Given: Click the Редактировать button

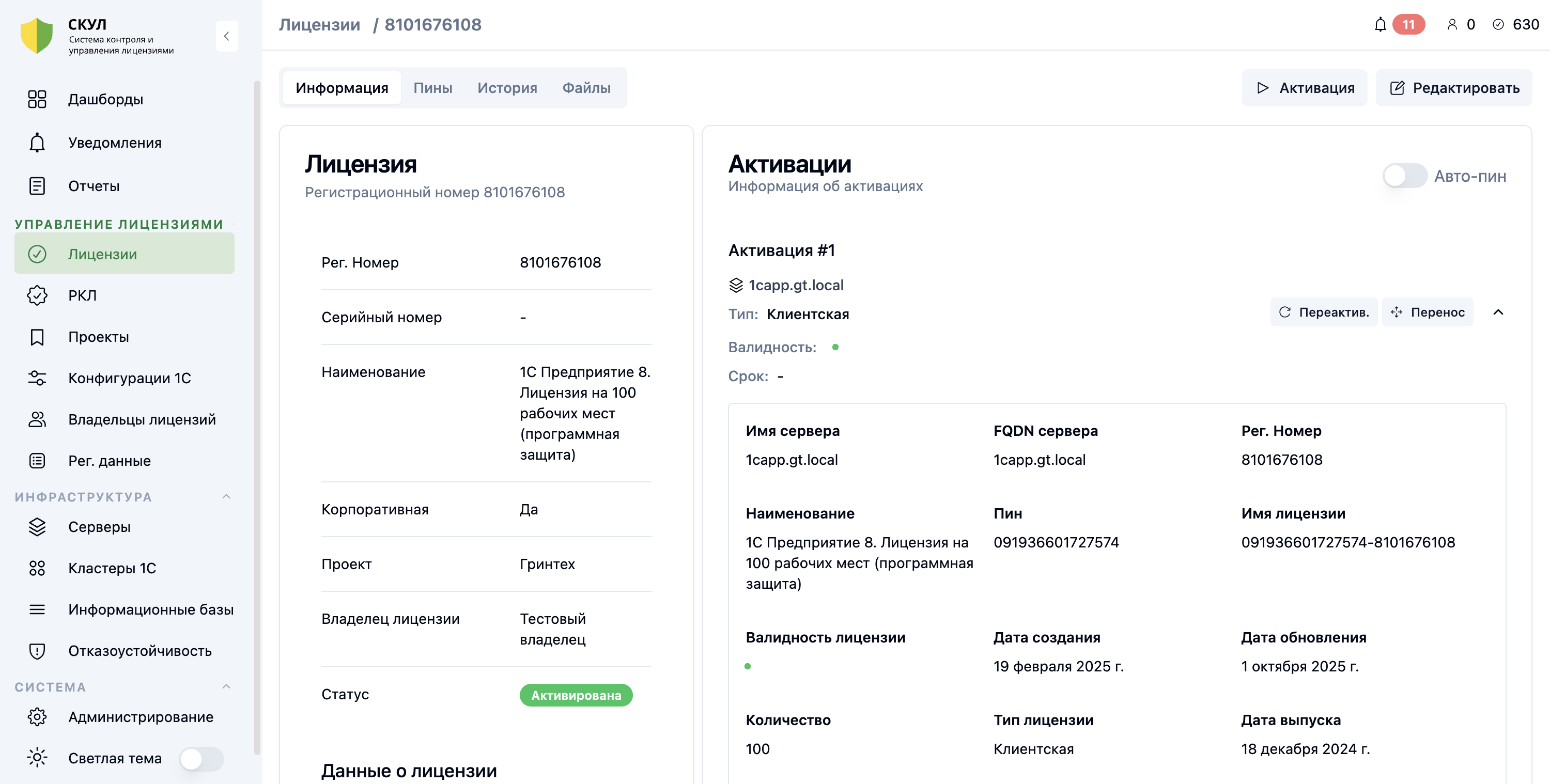Looking at the screenshot, I should tap(1454, 88).
